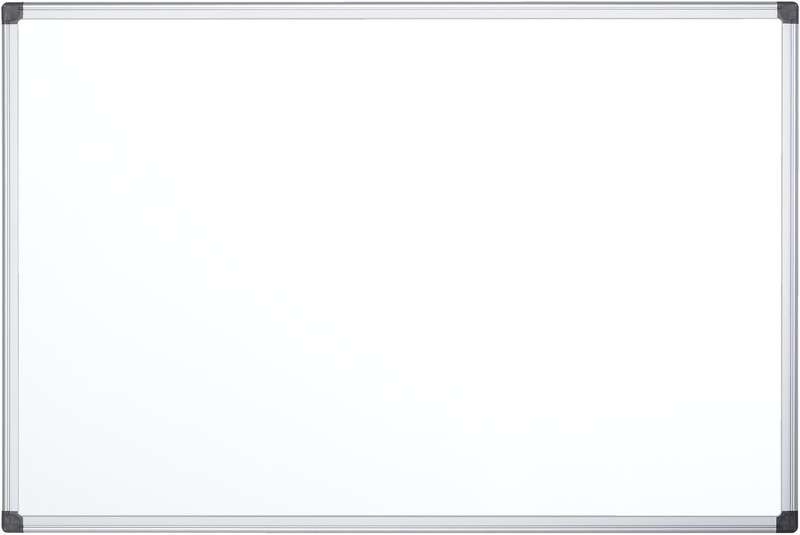Click the top-left gray corner cap

12,13
